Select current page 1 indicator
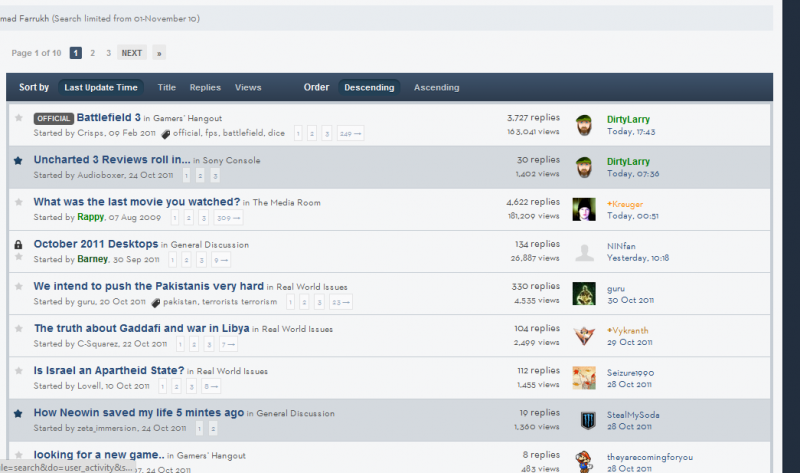 (x=76, y=53)
